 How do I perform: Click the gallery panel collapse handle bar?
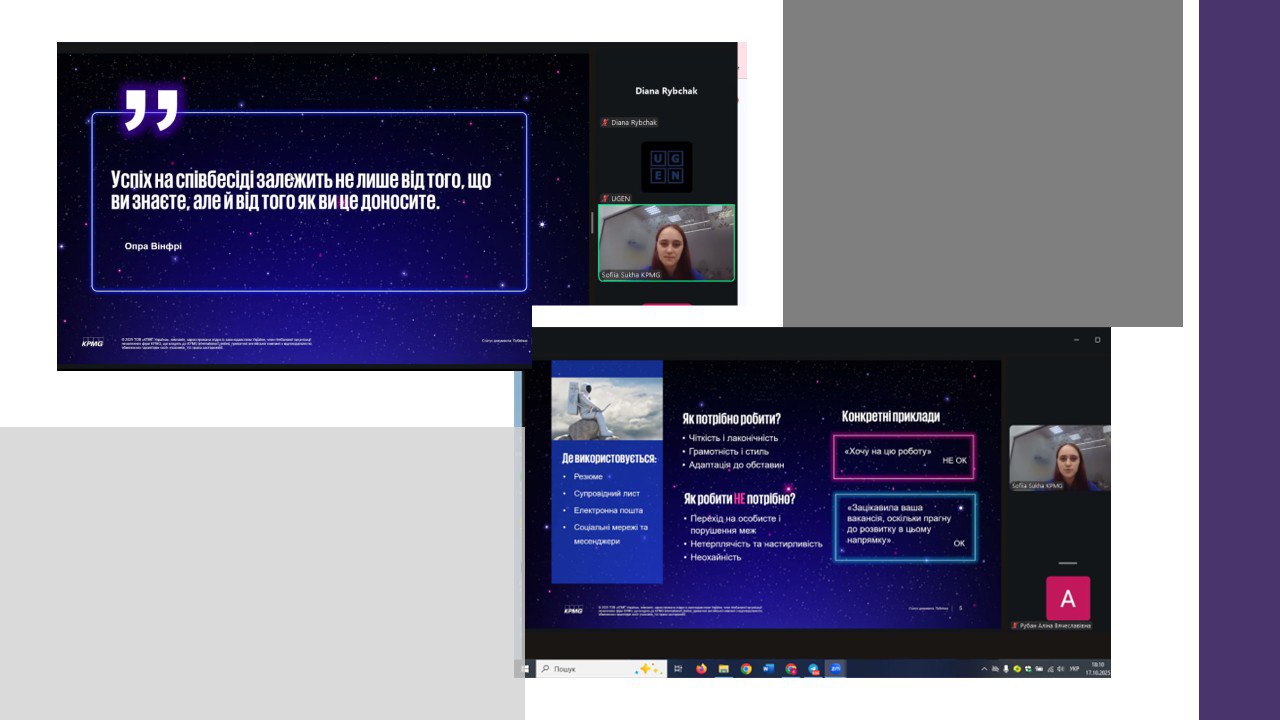click(1067, 563)
